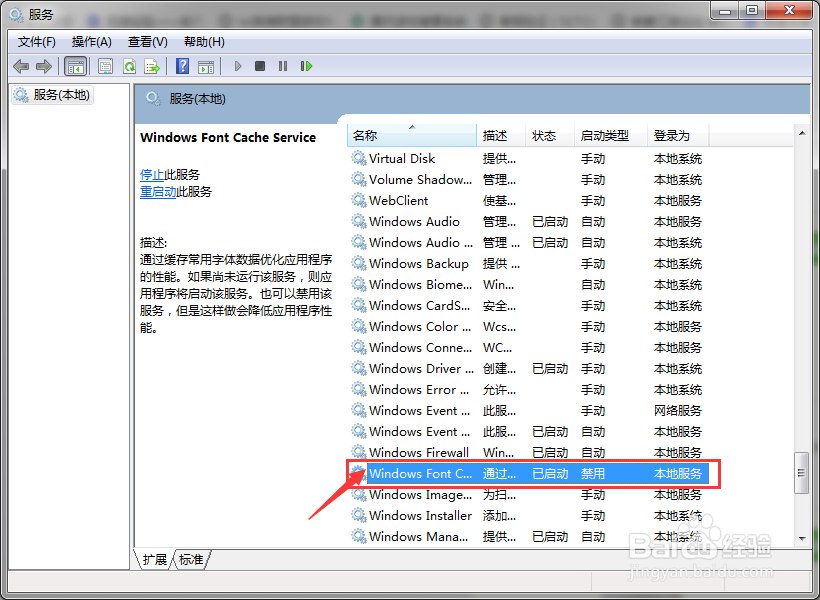The image size is (820, 600).
Task: Click the scroll up arrow of services list
Action: tap(802, 134)
